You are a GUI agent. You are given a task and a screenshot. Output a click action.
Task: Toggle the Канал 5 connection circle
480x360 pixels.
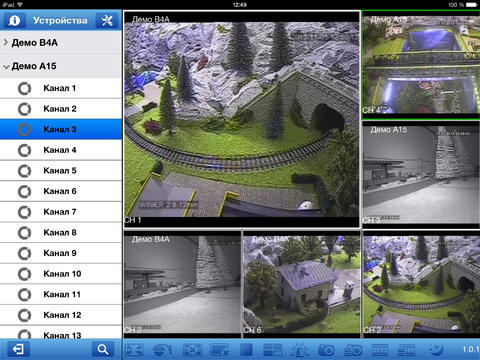tap(24, 171)
